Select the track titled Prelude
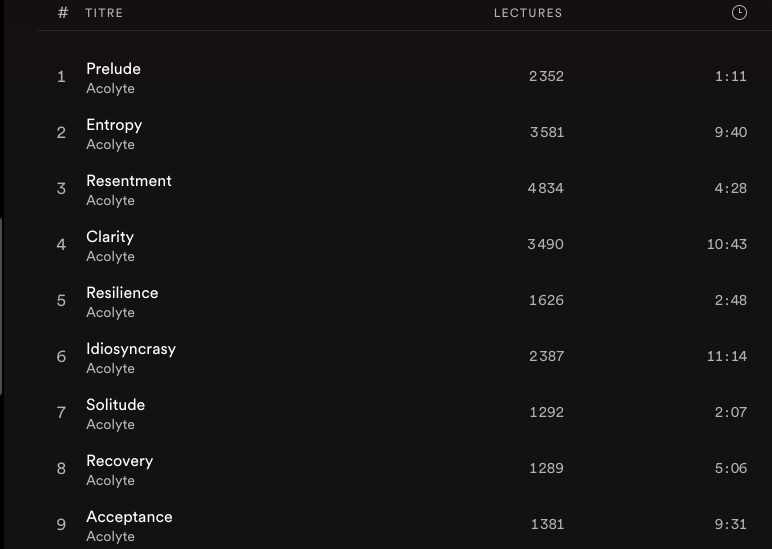 pyautogui.click(x=113, y=69)
